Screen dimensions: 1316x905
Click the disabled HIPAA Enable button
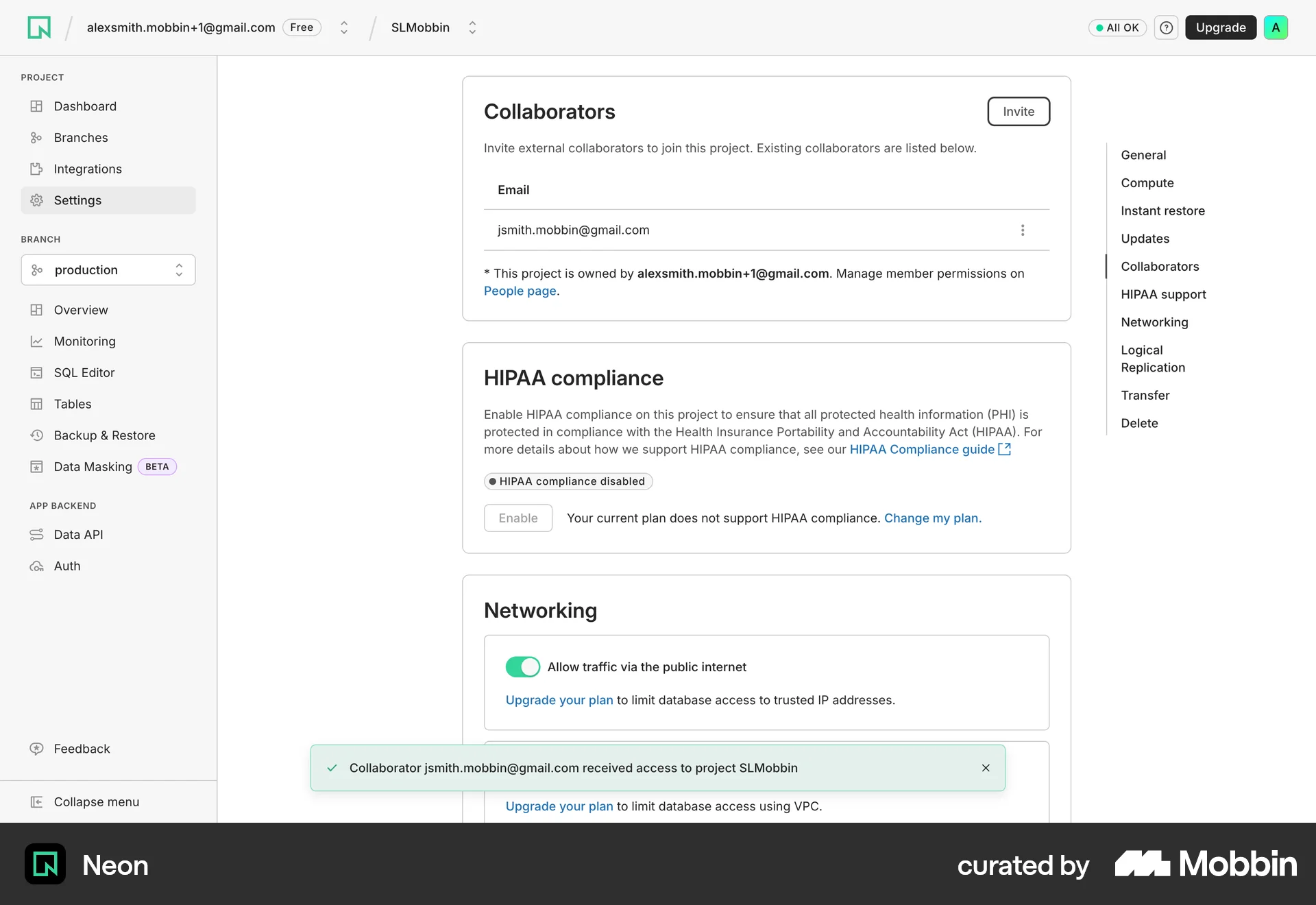coord(518,518)
